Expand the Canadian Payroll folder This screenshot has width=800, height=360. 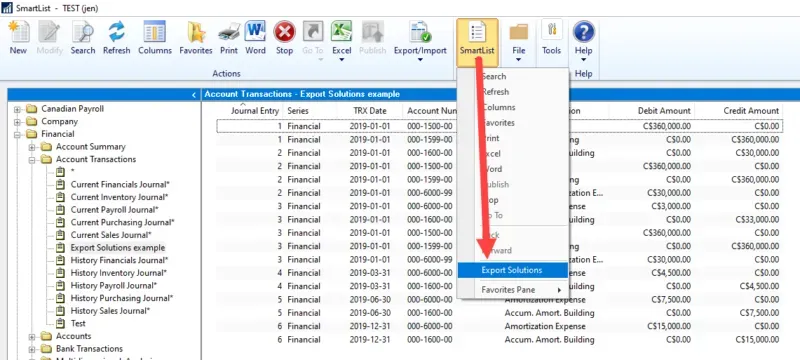[17, 109]
